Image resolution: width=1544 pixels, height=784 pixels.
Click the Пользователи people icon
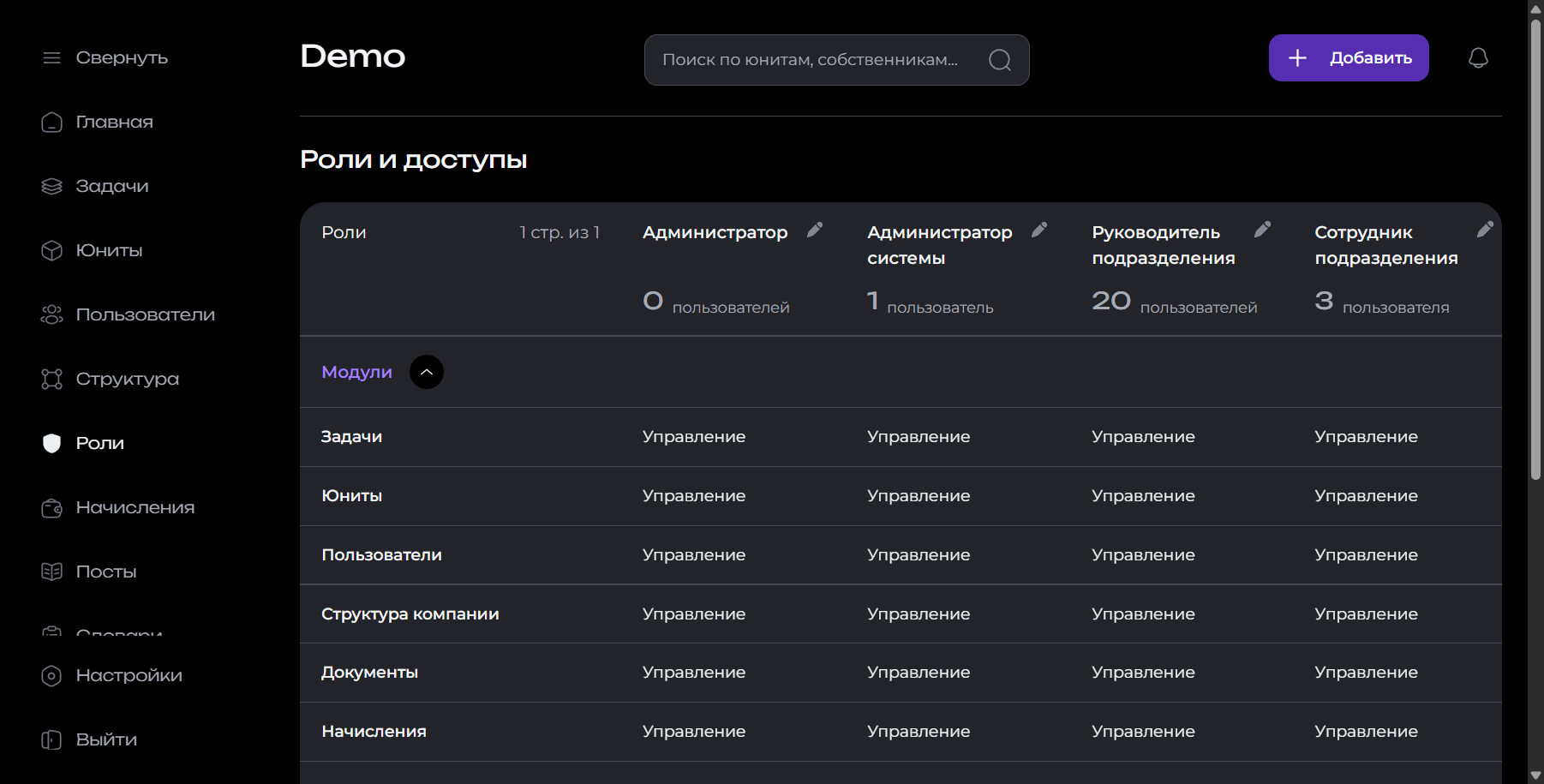click(51, 314)
